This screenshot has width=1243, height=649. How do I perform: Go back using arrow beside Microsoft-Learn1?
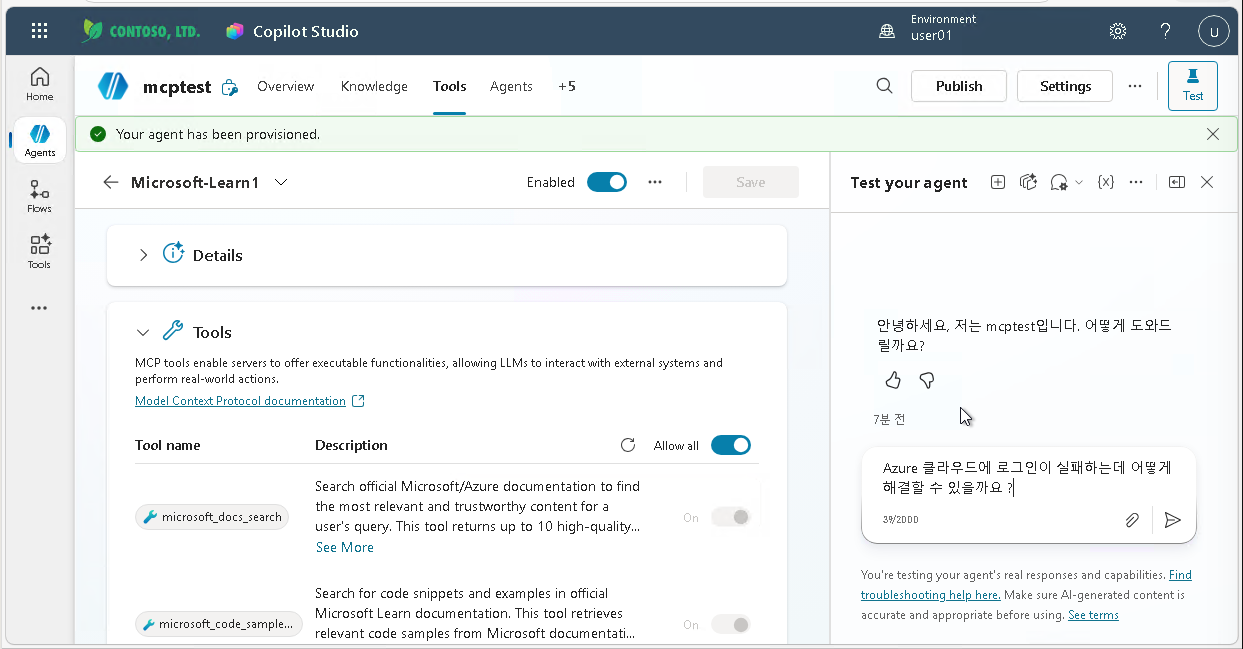click(x=111, y=182)
